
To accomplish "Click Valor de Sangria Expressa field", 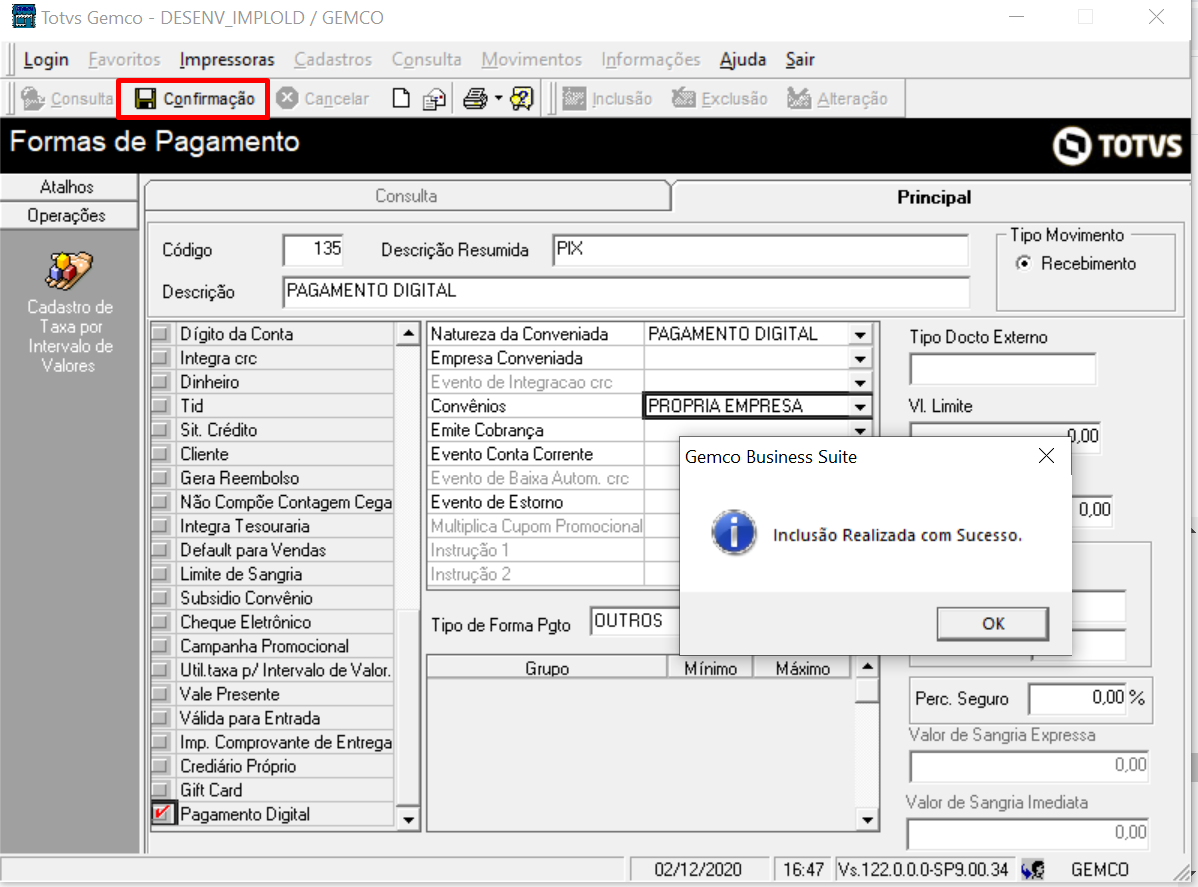I will point(1028,766).
